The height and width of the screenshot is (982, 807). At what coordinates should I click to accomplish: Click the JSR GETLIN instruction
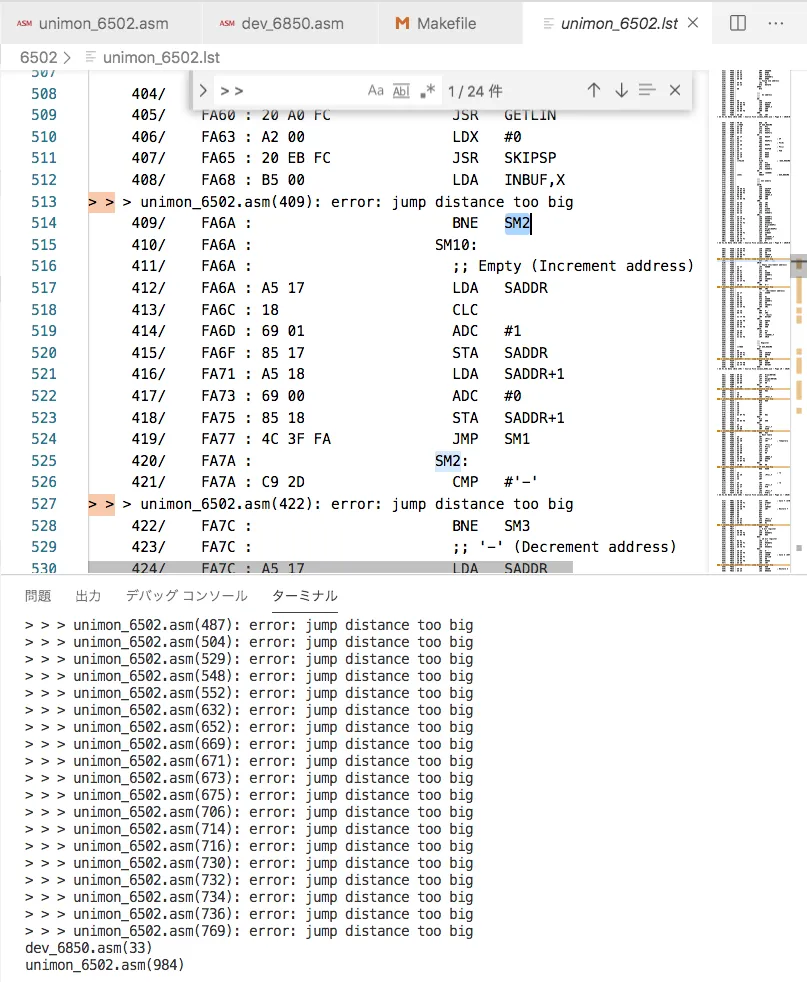(x=504, y=115)
